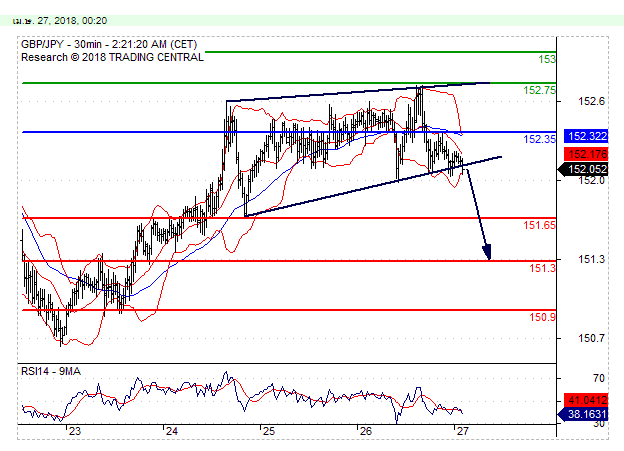624x451 pixels.
Task: Click the 'RSI14 - 9MA' indicator label
Action: (x=51, y=371)
